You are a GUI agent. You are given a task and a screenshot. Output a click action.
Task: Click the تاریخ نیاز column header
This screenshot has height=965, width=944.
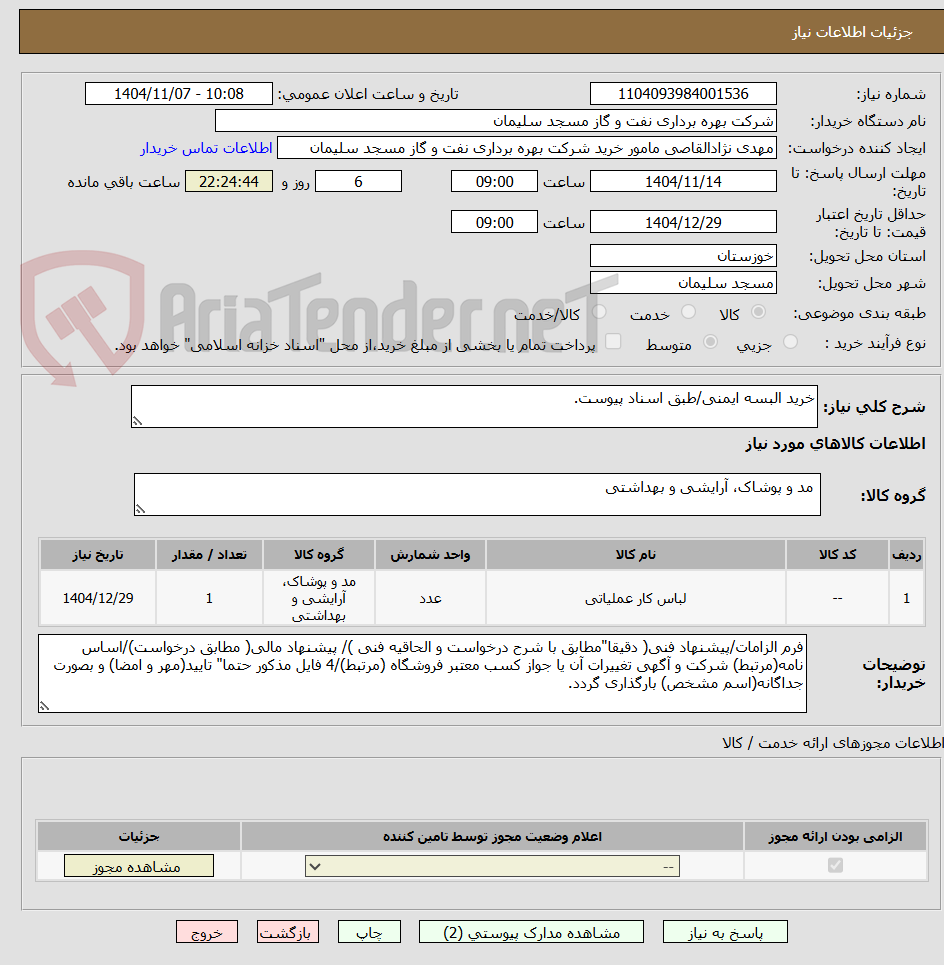click(98, 555)
